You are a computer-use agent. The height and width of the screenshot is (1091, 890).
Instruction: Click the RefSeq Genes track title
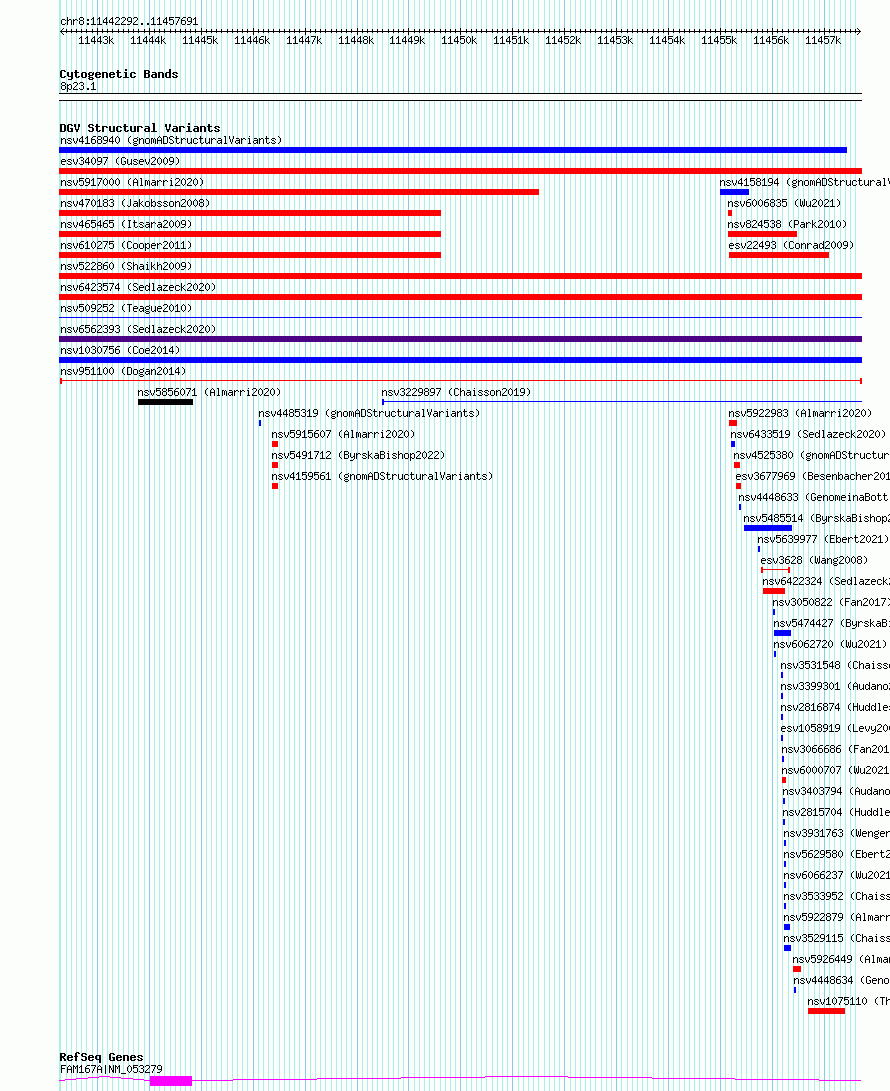click(101, 1057)
